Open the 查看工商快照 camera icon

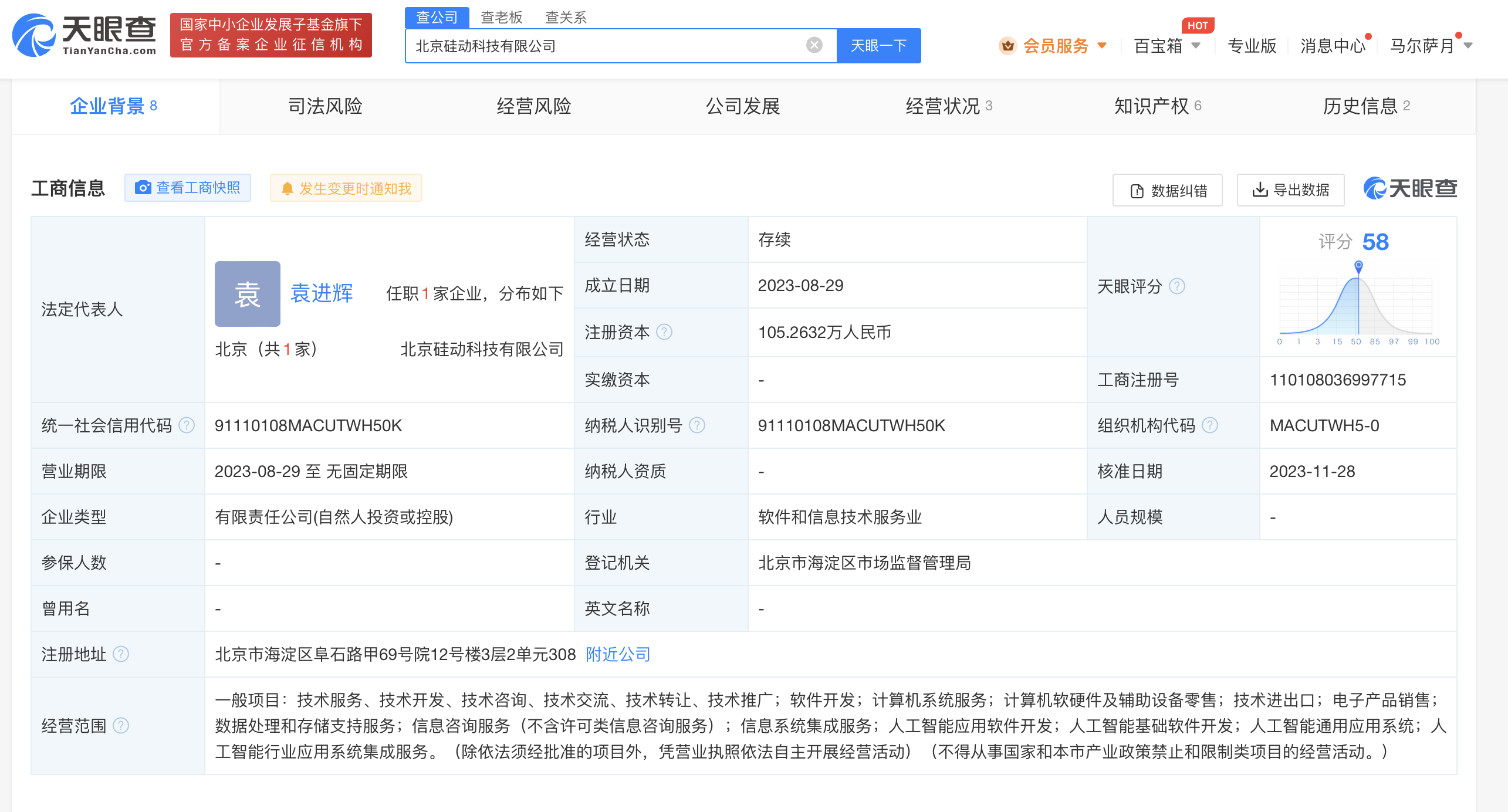(143, 188)
